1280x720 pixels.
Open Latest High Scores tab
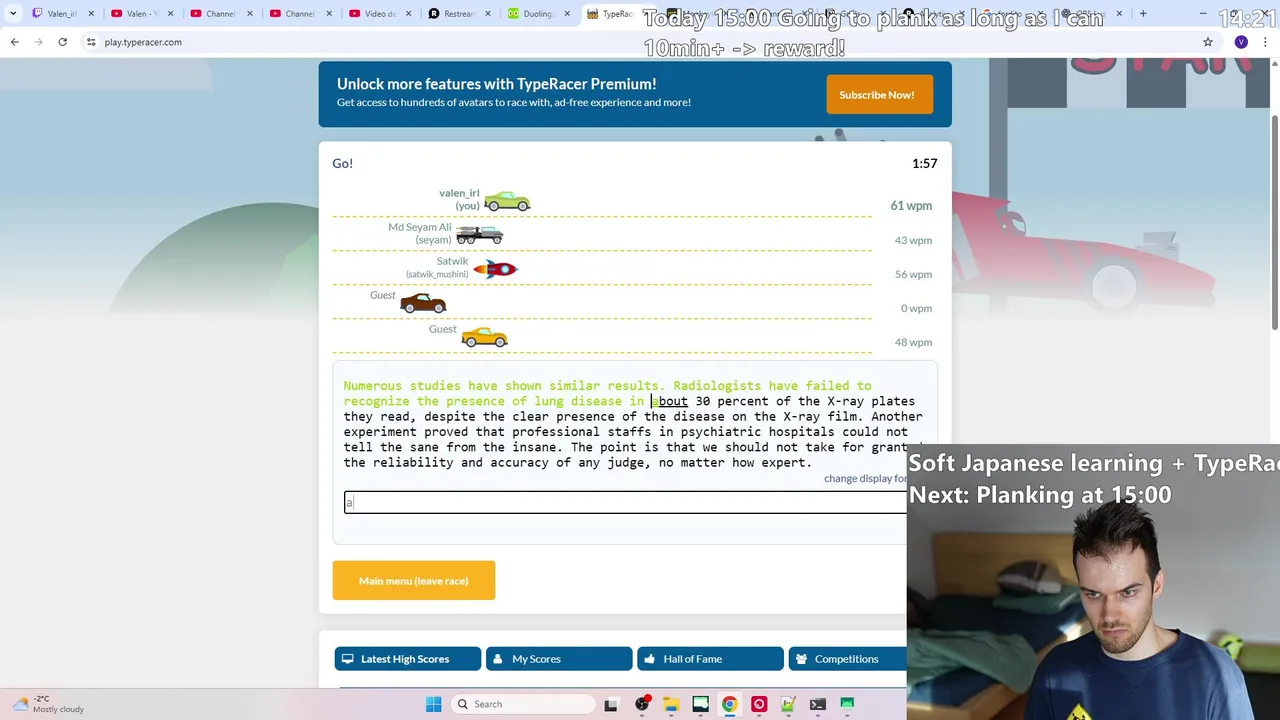[x=407, y=659]
